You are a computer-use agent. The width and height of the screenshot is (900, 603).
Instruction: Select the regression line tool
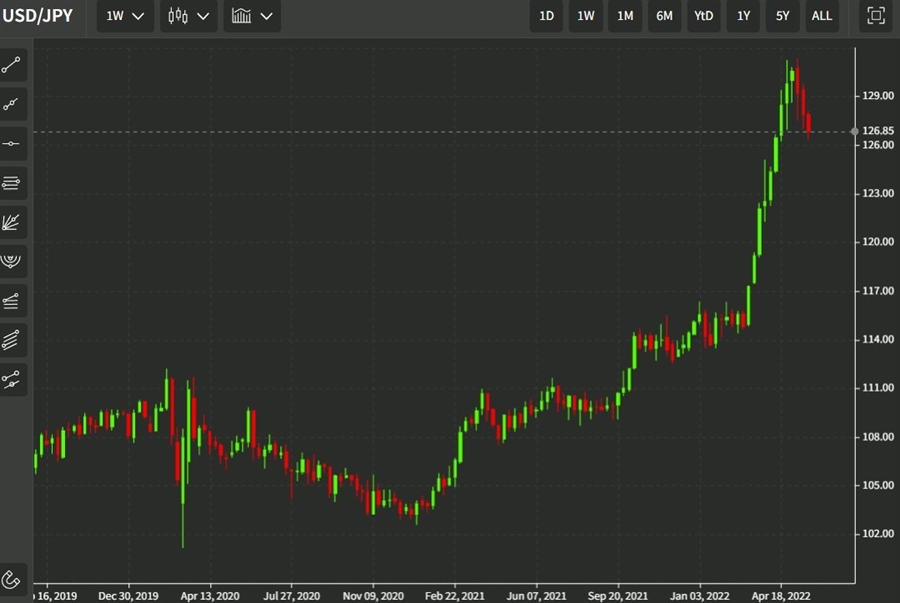pos(12,379)
